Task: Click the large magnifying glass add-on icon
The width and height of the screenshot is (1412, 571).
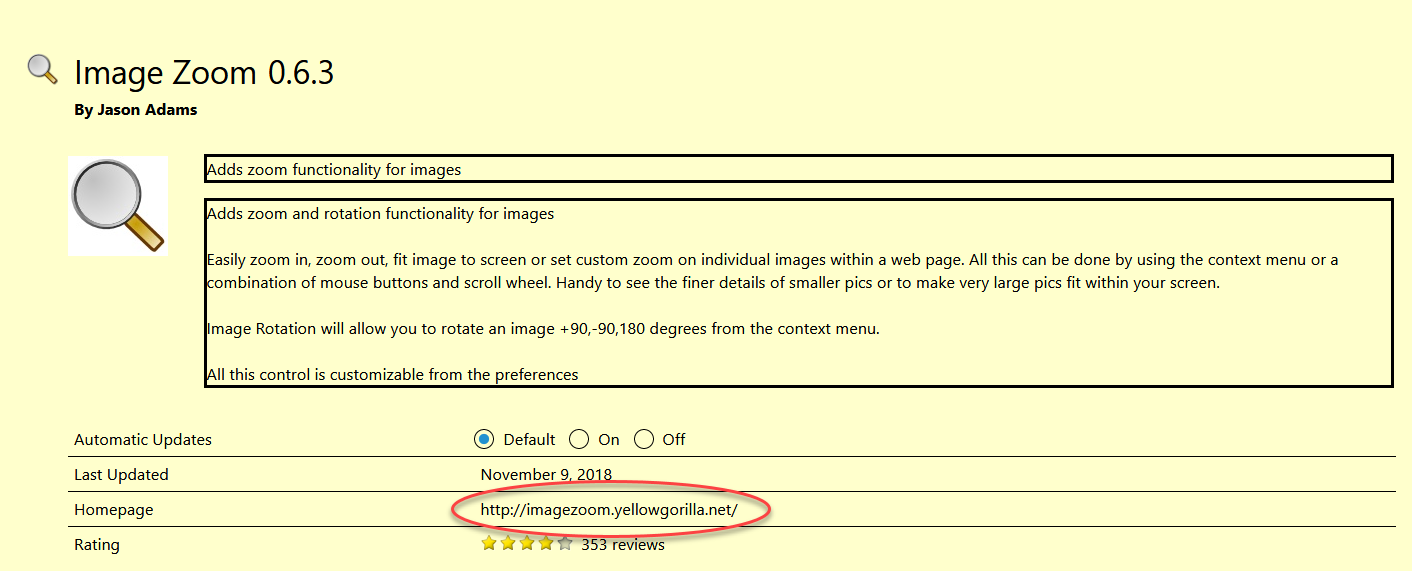Action: [x=117, y=205]
